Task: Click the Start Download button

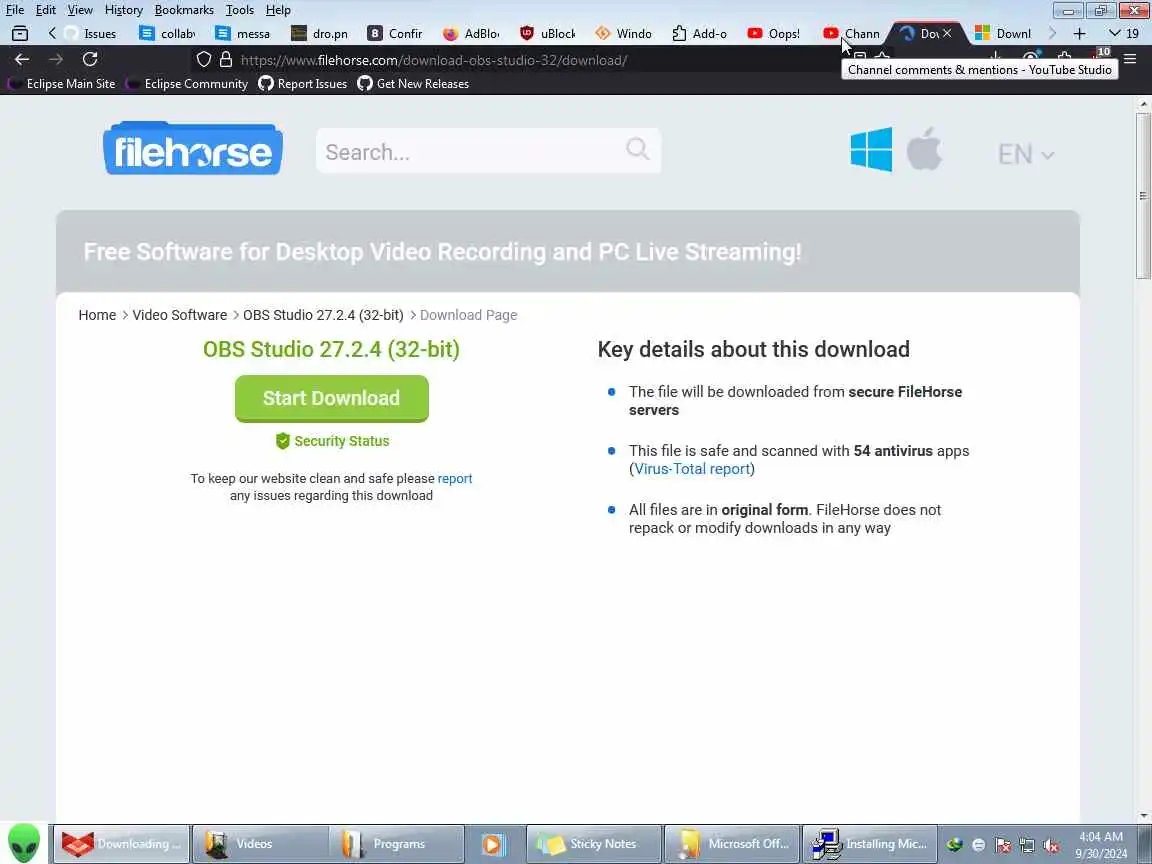Action: tap(331, 398)
